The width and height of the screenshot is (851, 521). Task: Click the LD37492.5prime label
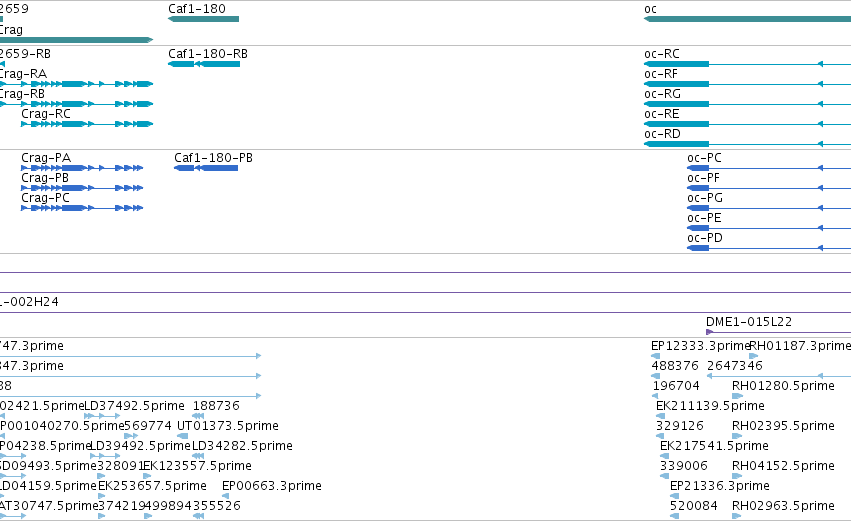pyautogui.click(x=135, y=406)
